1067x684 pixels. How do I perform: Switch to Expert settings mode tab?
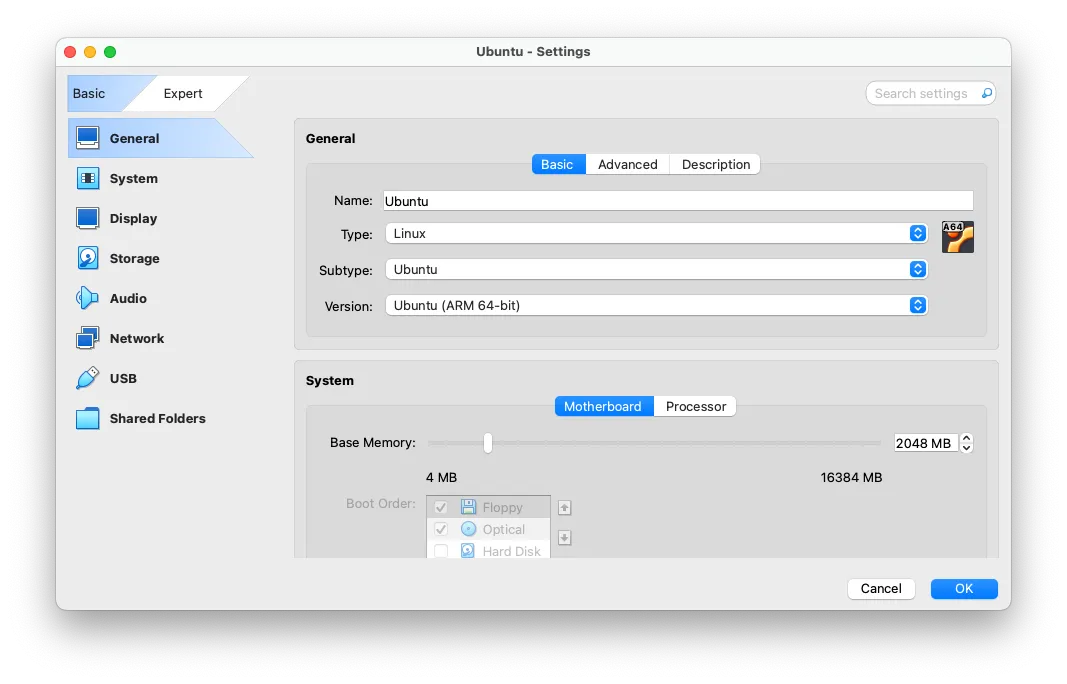pyautogui.click(x=183, y=93)
